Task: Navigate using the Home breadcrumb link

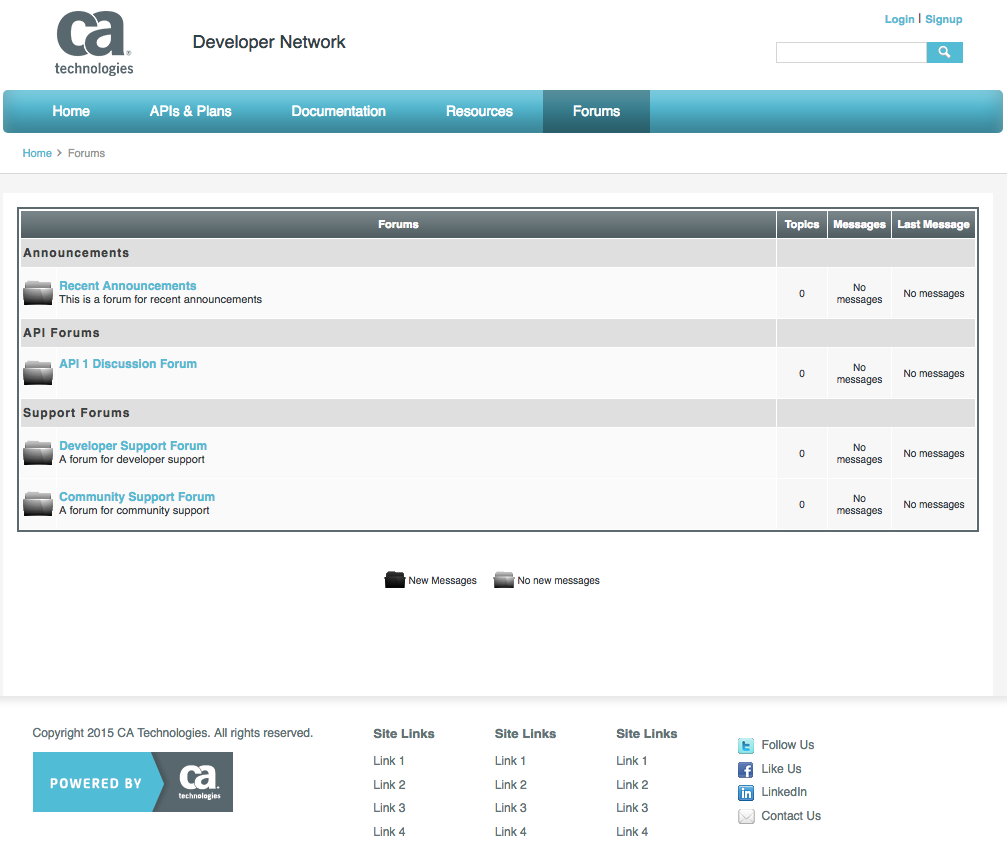Action: click(x=37, y=153)
